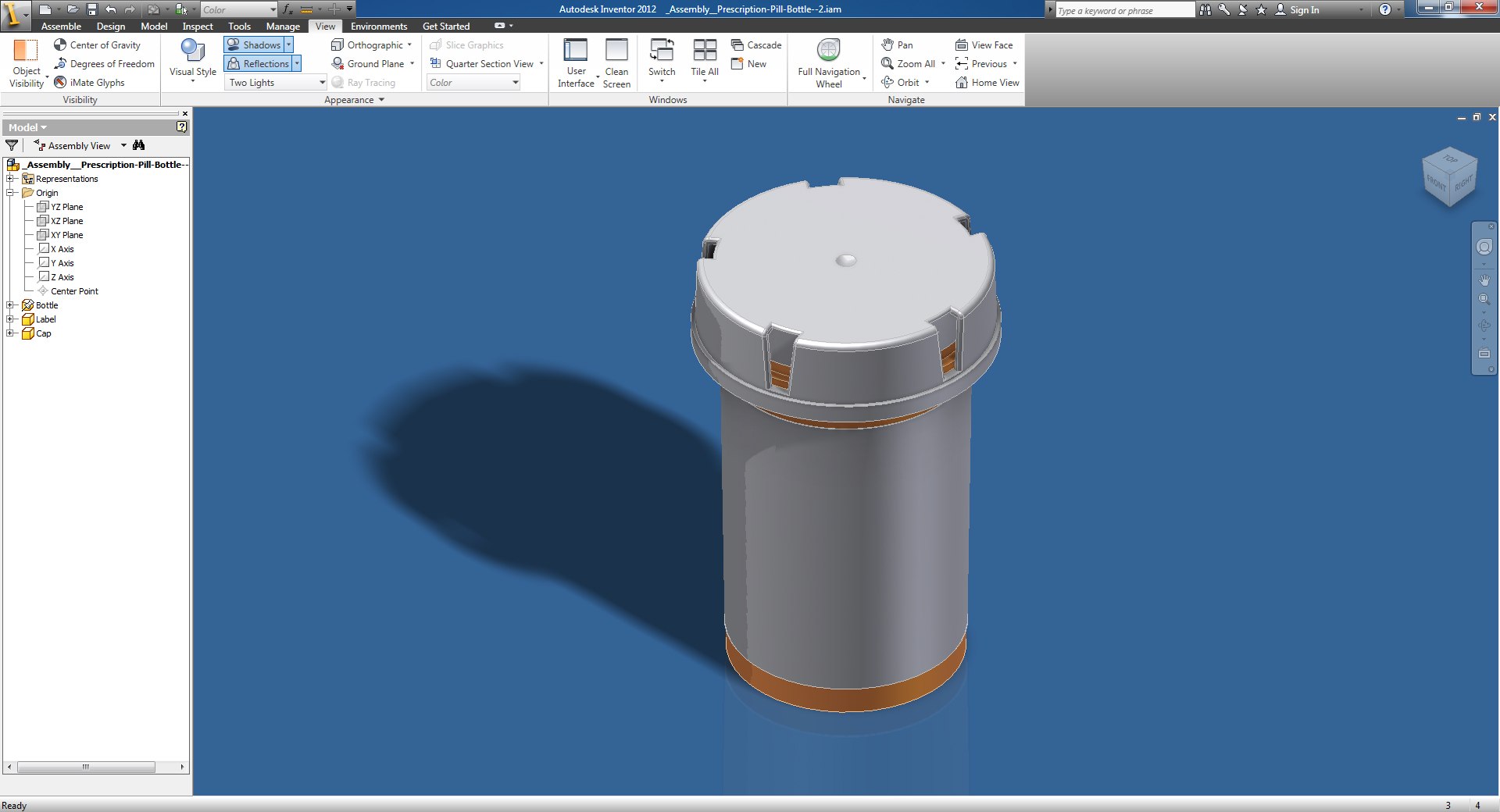1500x812 pixels.
Task: Open the Two Lights lighting style dropdown
Action: [276, 83]
